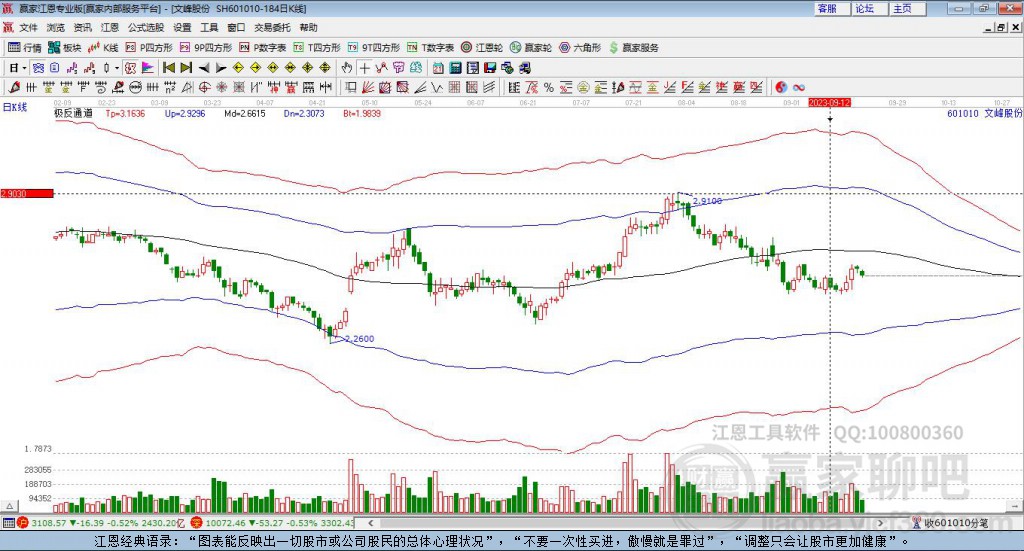Open the calendar icon with 21

coord(438,68)
